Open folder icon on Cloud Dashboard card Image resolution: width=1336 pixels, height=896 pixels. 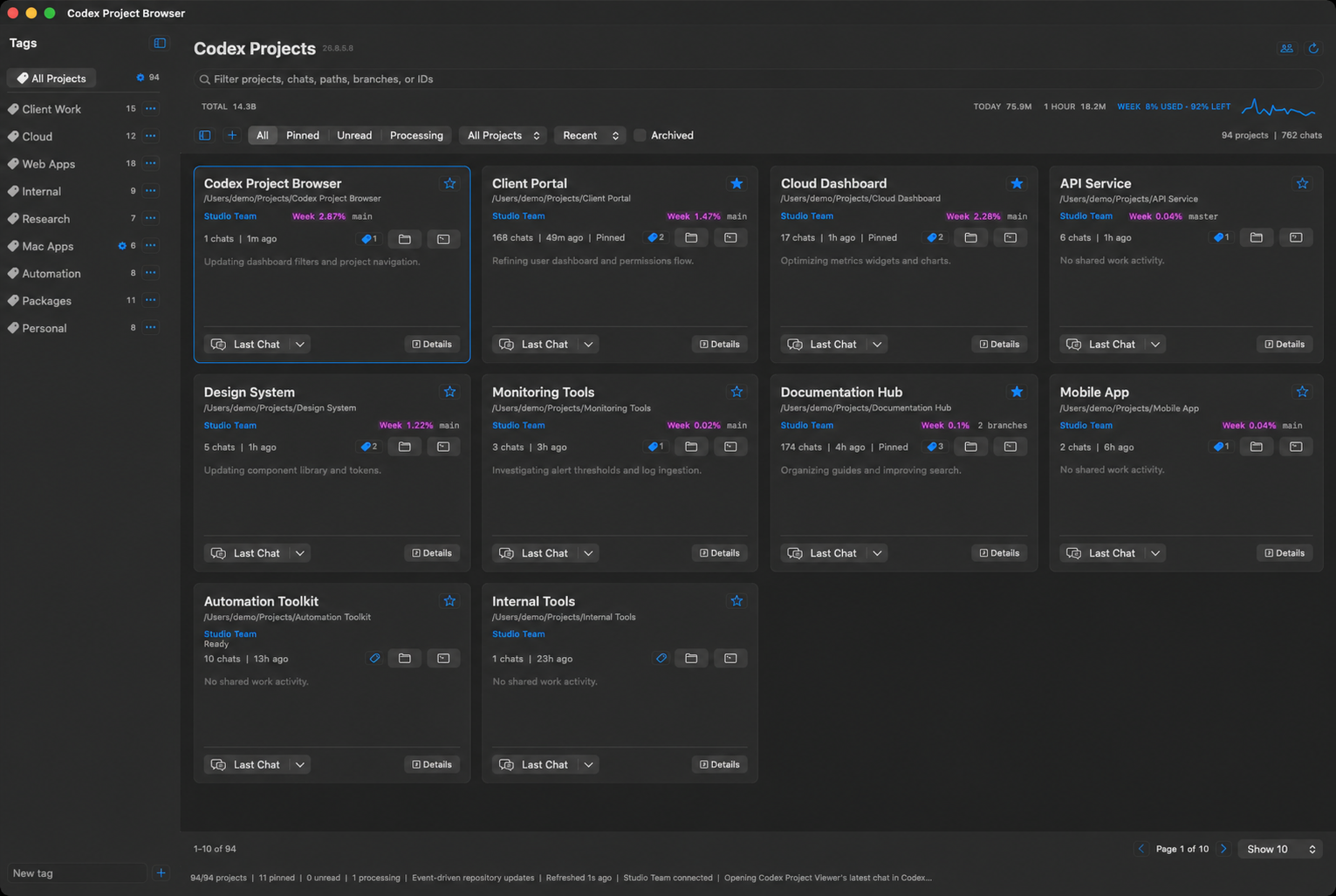[x=970, y=237]
